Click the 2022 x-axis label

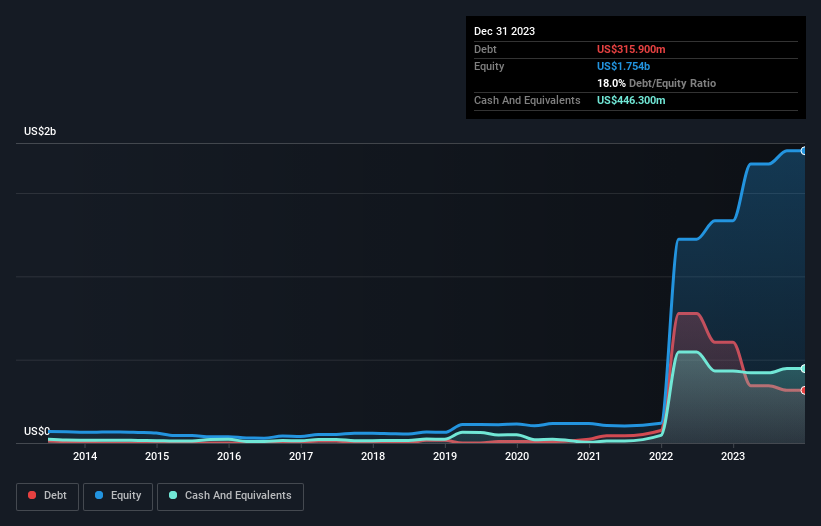pyautogui.click(x=661, y=456)
